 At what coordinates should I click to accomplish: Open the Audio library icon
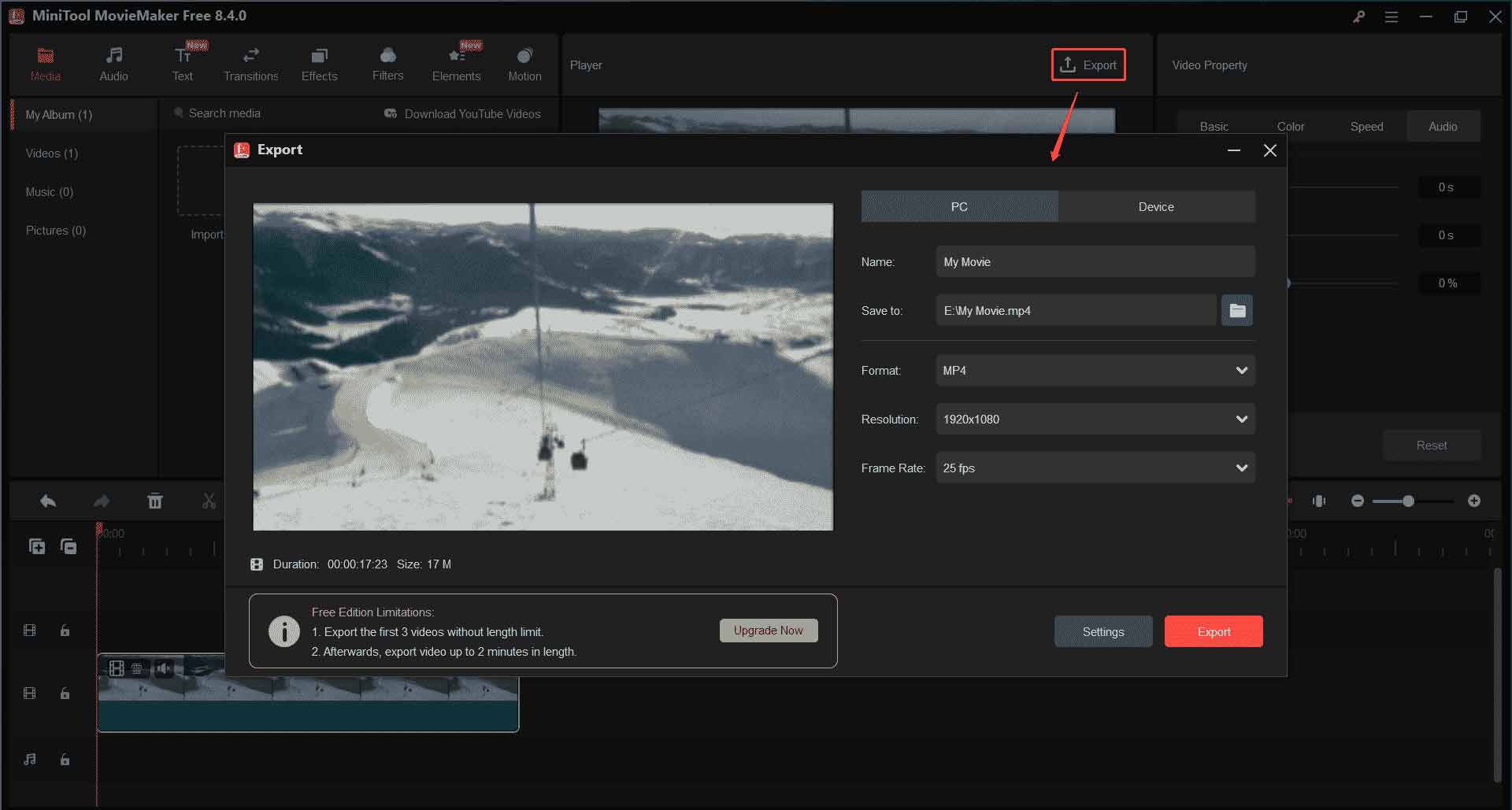coord(113,63)
